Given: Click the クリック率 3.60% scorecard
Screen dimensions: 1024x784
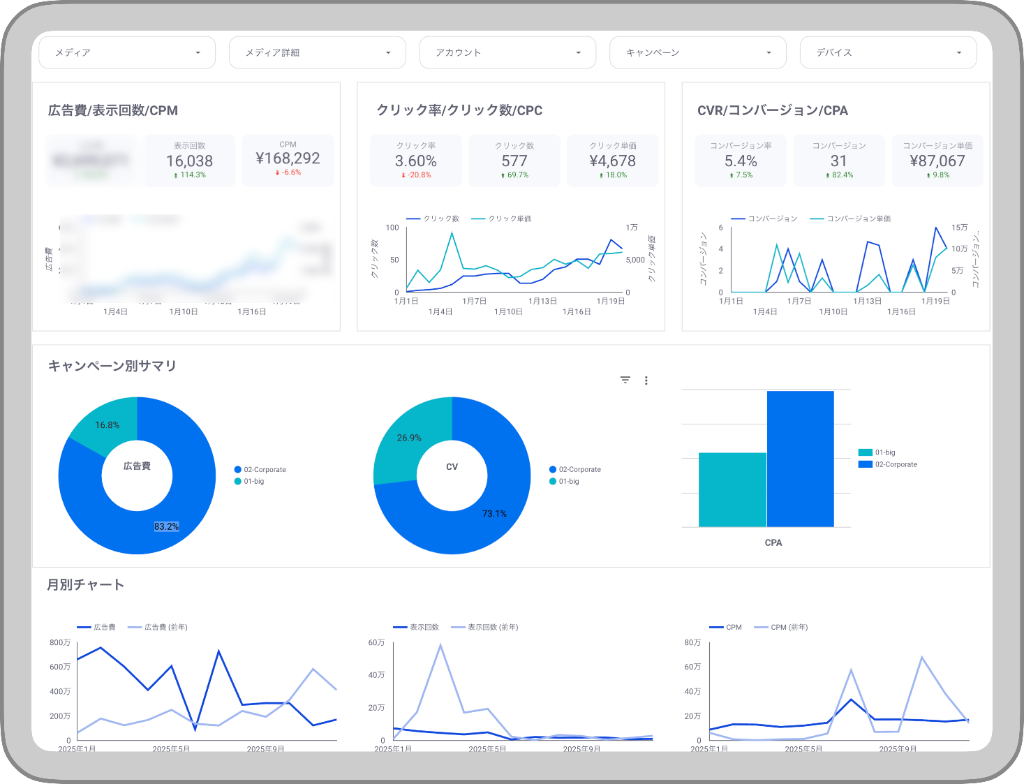Looking at the screenshot, I should [x=415, y=160].
